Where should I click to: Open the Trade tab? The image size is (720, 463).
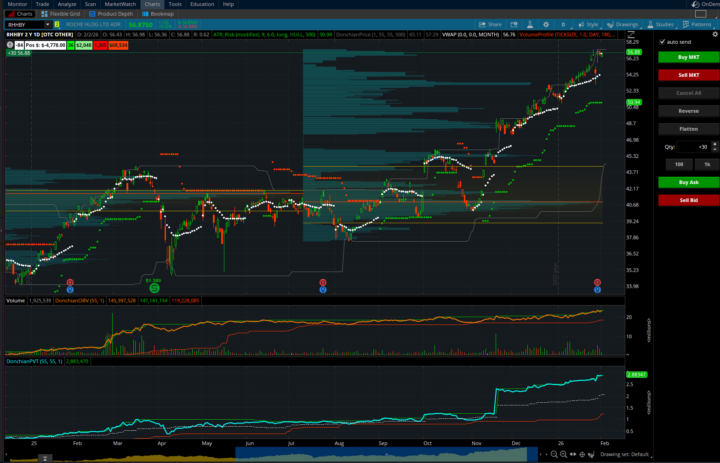pos(42,4)
